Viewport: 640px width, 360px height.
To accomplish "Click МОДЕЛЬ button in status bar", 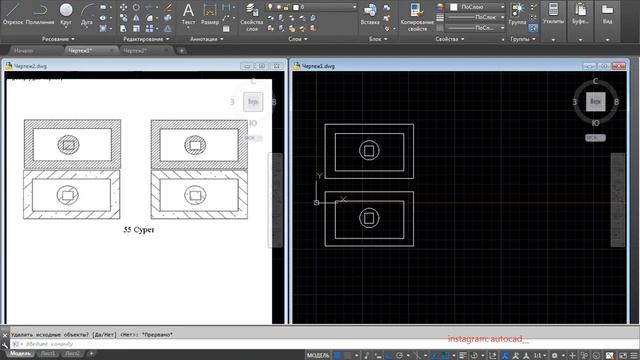I will click(318, 356).
